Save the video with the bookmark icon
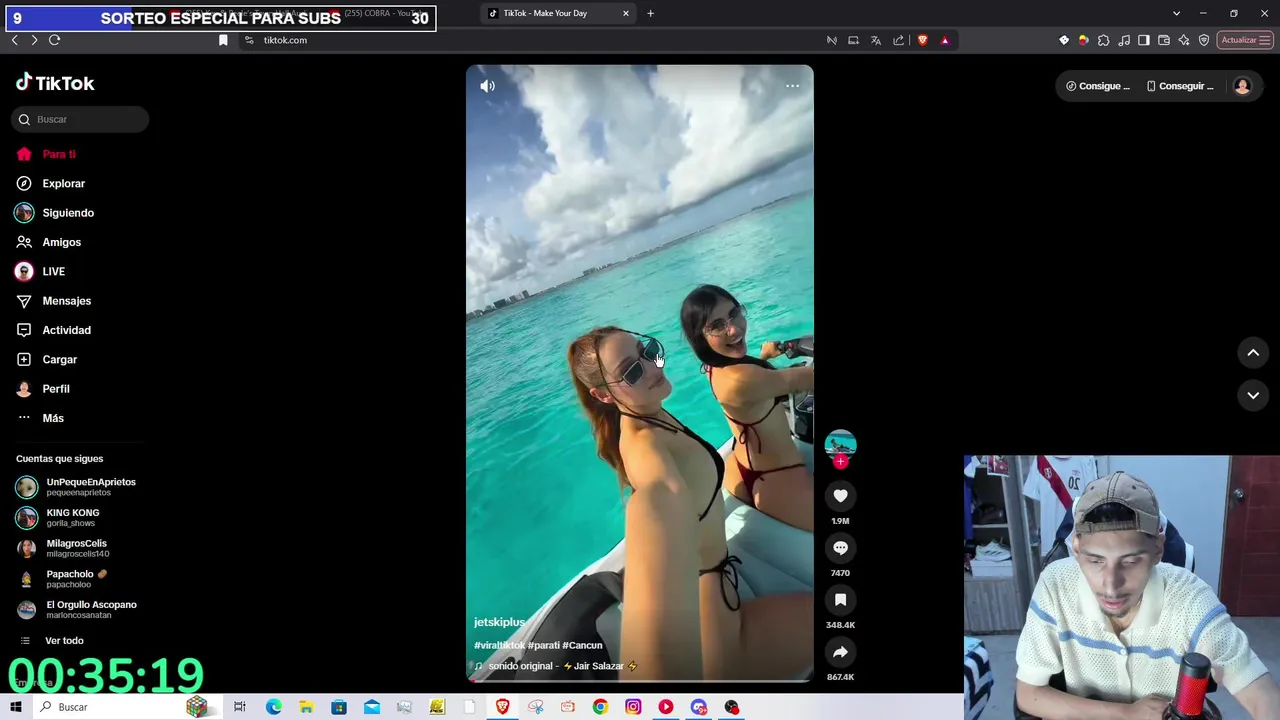The image size is (1280, 720). 840,600
